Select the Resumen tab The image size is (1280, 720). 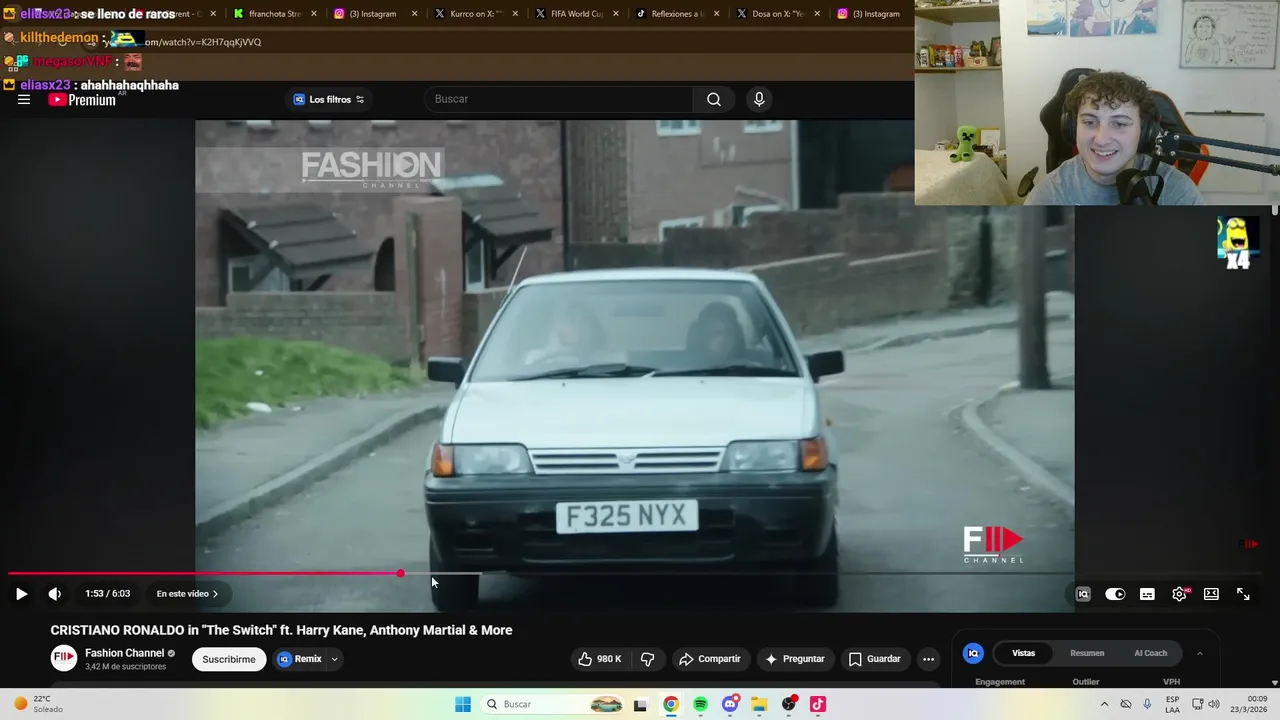[1087, 653]
